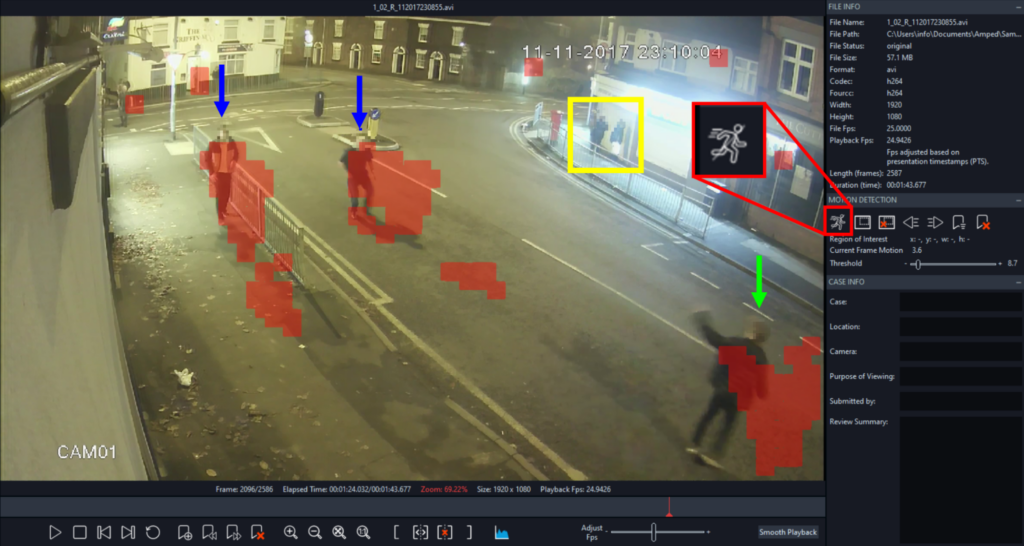Click the Region of Interest coordinates text
This screenshot has width=1024, height=546.
coord(938,239)
